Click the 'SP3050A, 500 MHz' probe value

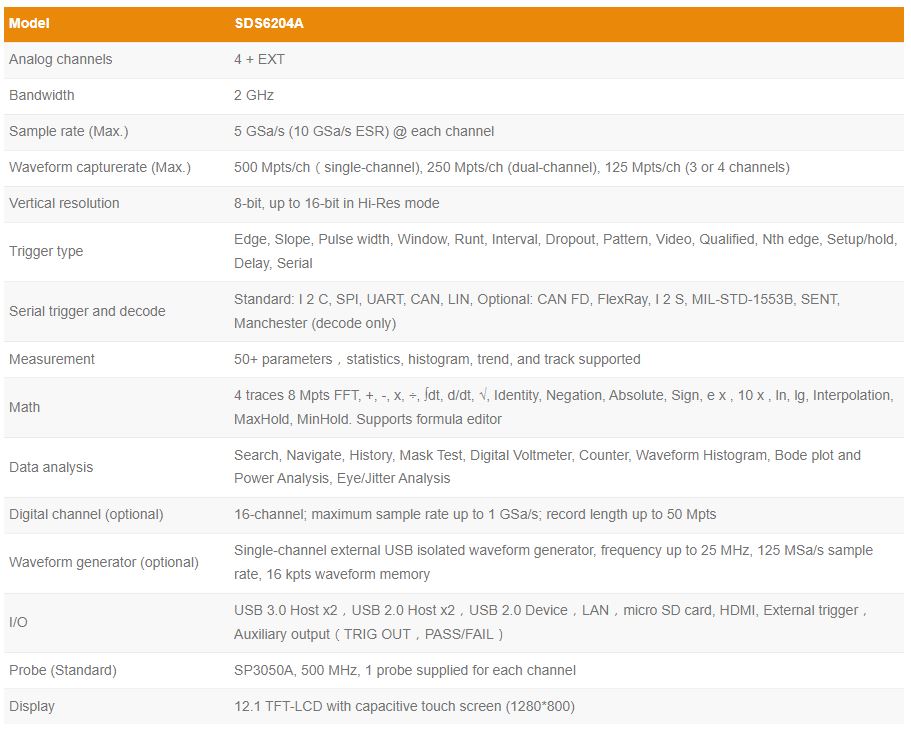(x=404, y=671)
